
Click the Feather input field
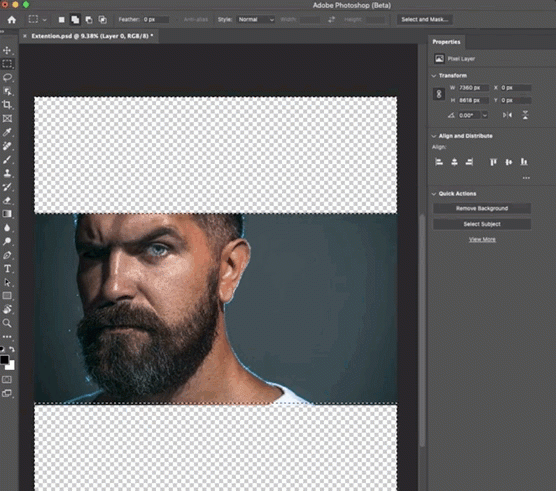(155, 19)
